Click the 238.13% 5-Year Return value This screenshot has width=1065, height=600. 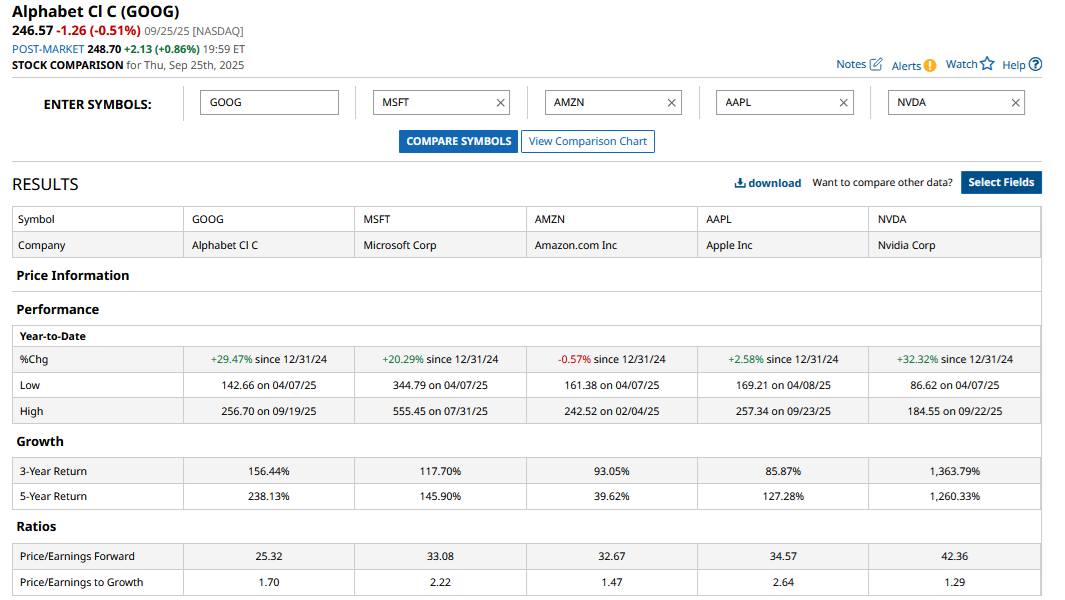tap(269, 496)
